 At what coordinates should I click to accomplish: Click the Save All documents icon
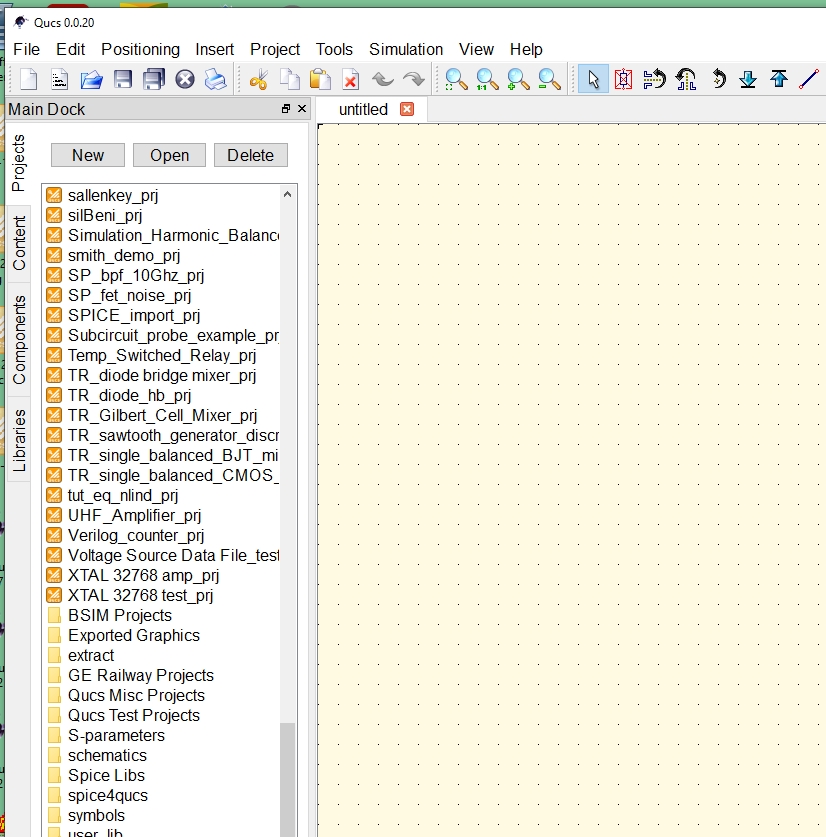[152, 79]
